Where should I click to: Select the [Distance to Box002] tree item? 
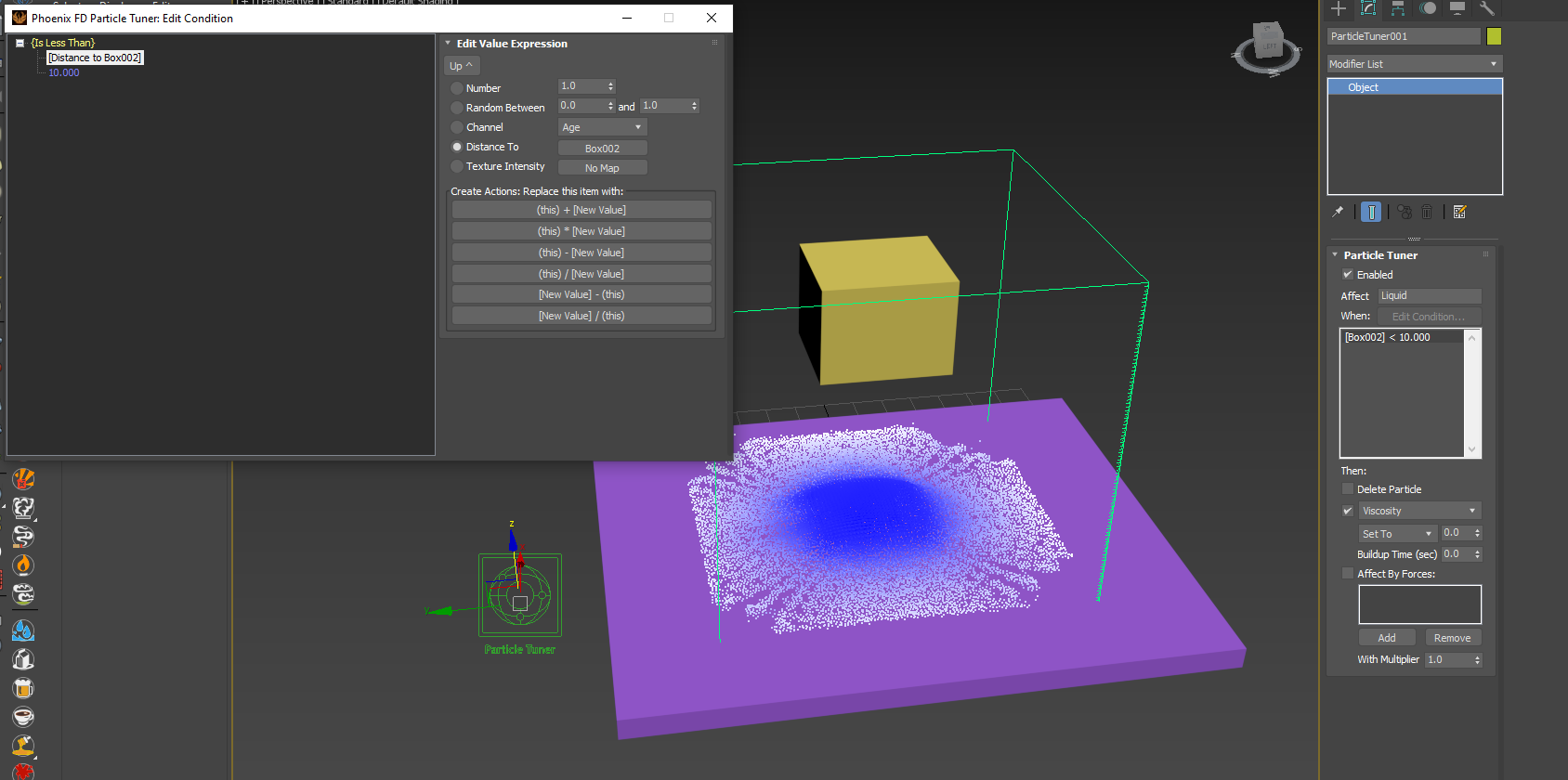tap(95, 58)
